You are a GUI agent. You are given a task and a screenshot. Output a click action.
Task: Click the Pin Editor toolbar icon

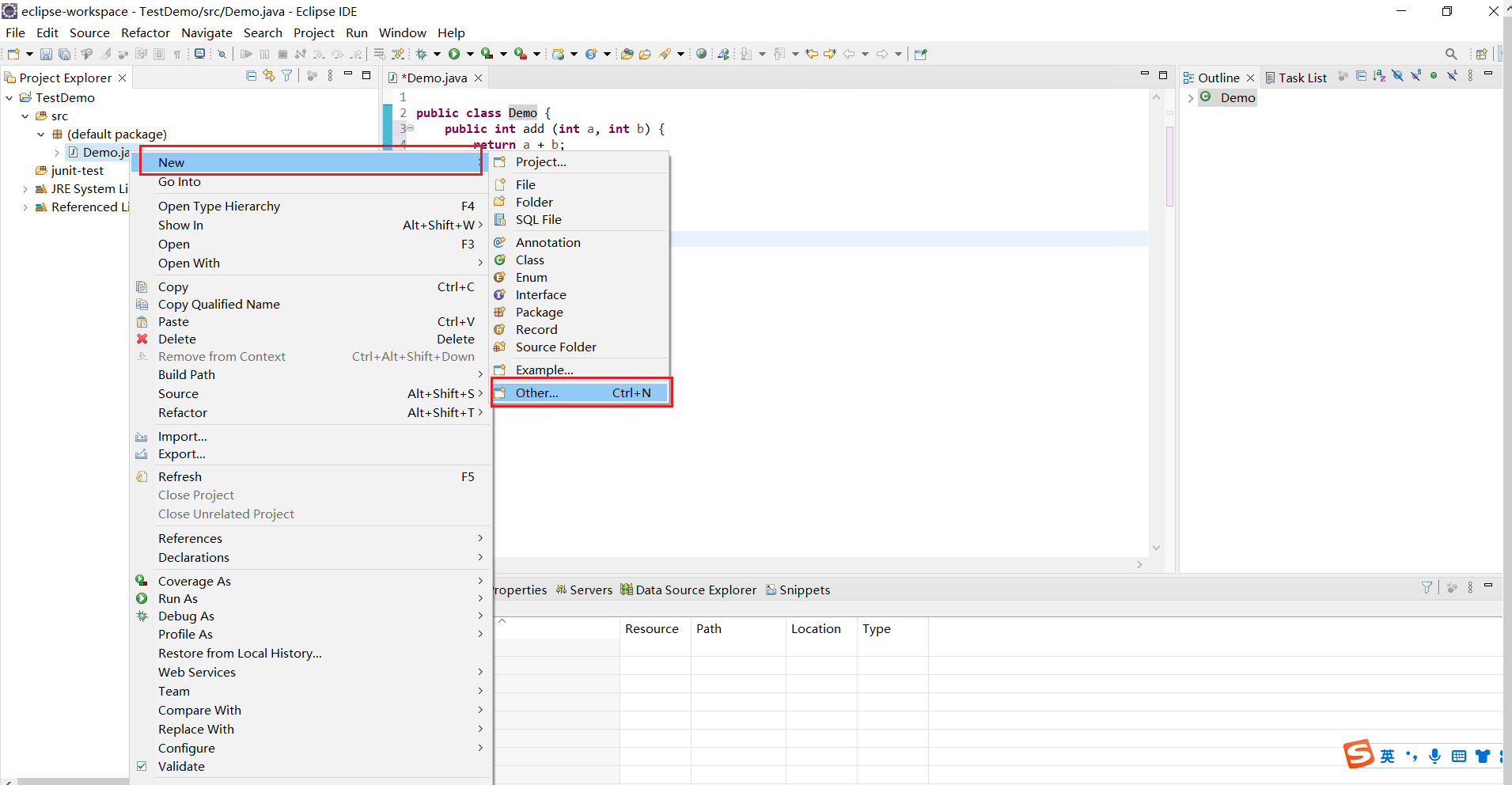click(x=920, y=54)
